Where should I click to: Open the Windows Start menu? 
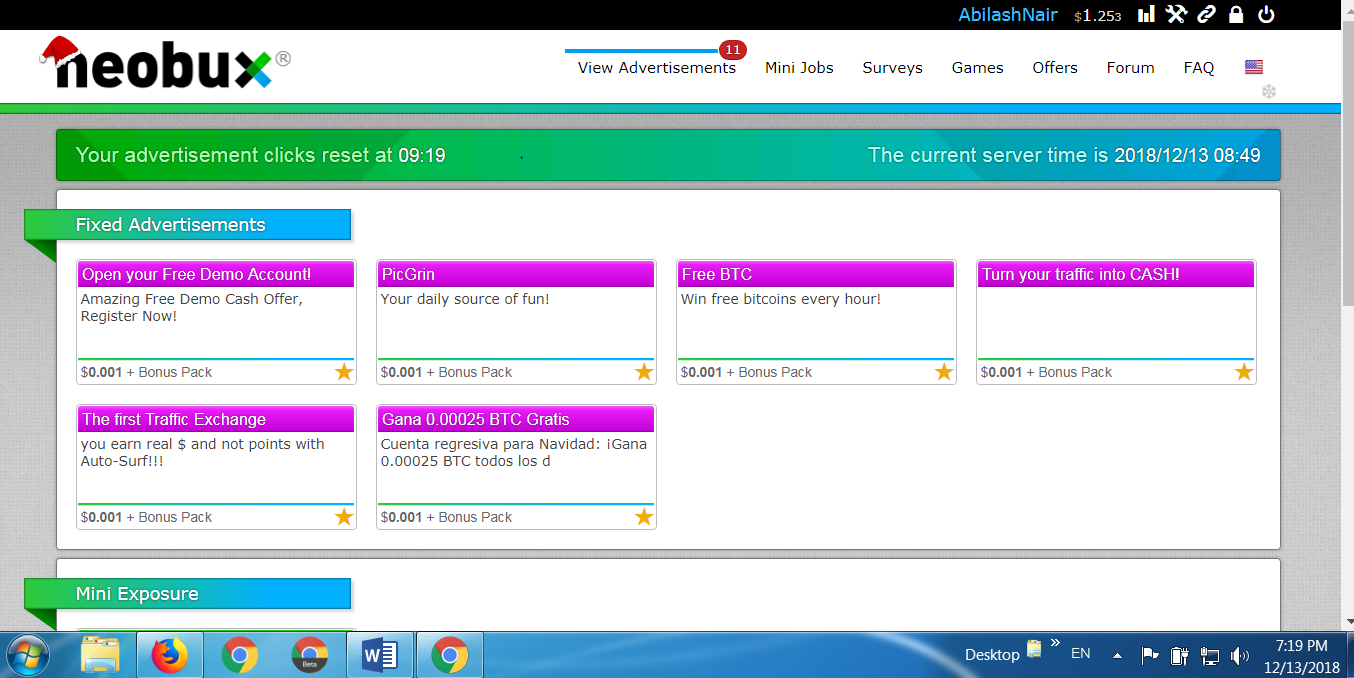click(28, 655)
